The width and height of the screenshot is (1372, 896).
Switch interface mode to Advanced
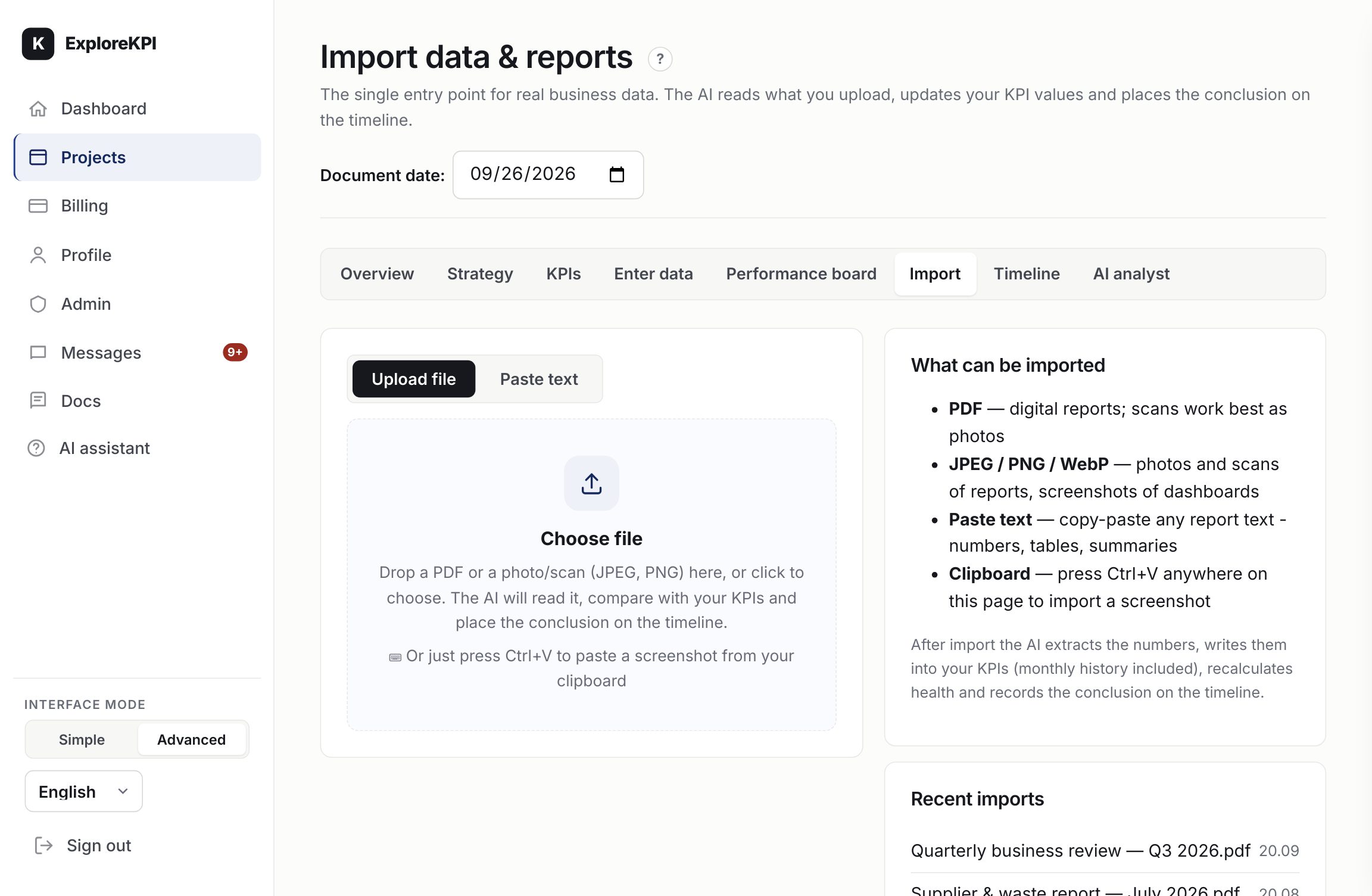coord(192,739)
